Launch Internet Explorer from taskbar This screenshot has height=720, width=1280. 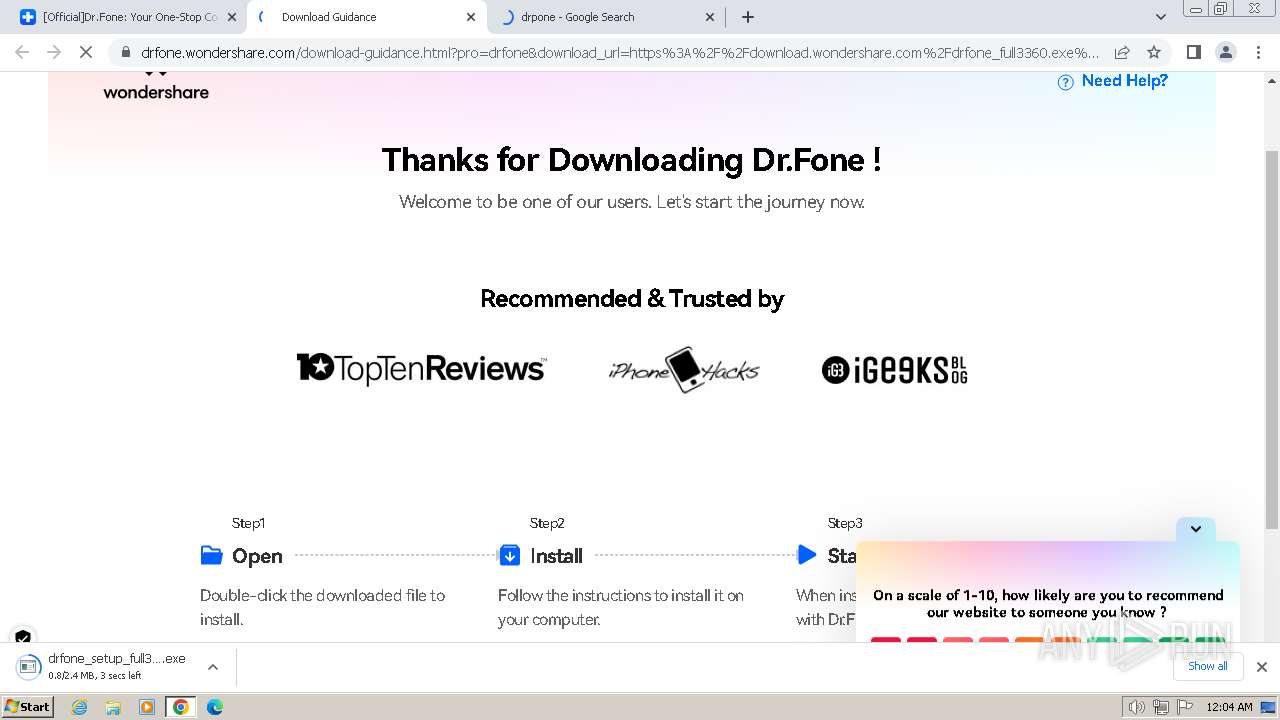(80, 707)
